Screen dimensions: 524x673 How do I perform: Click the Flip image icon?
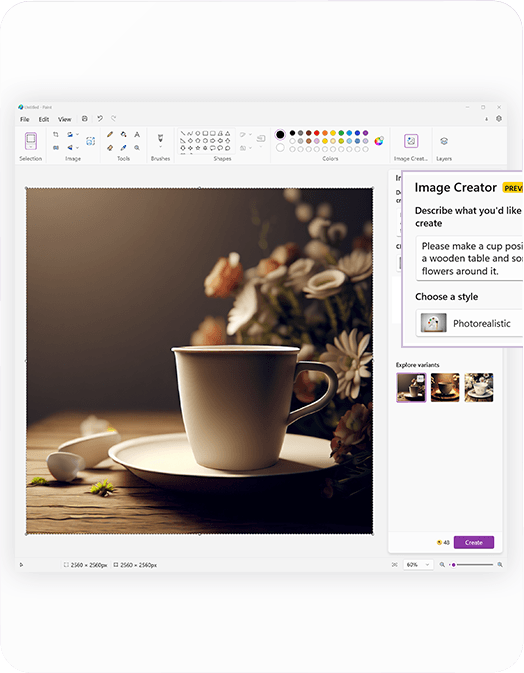click(x=70, y=147)
